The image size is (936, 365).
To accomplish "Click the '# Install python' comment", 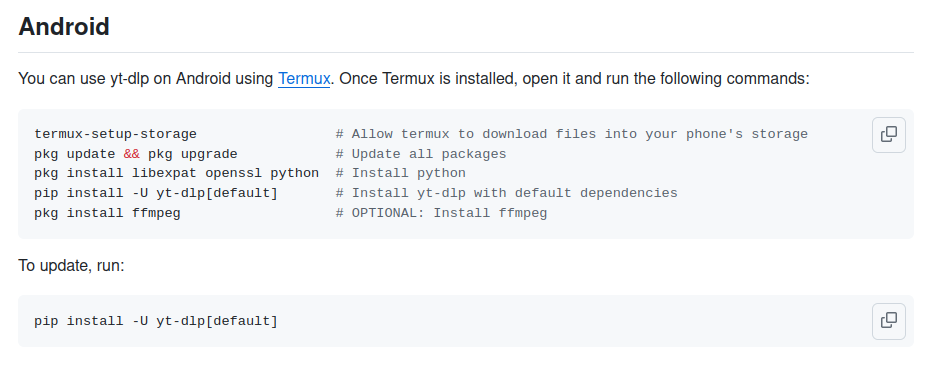I will (x=401, y=173).
